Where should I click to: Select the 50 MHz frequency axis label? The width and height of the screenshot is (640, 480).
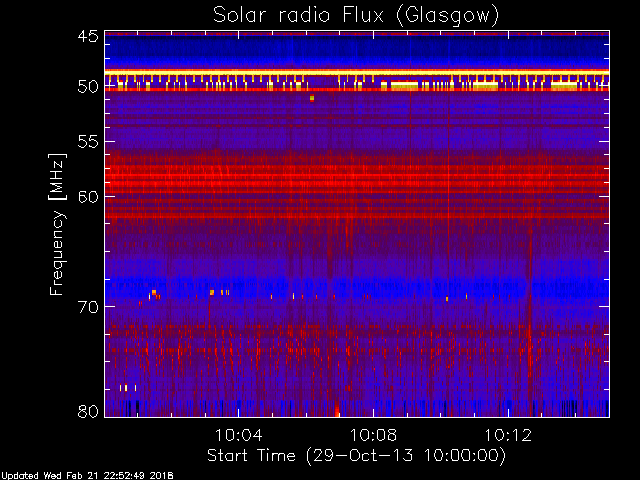(x=88, y=86)
